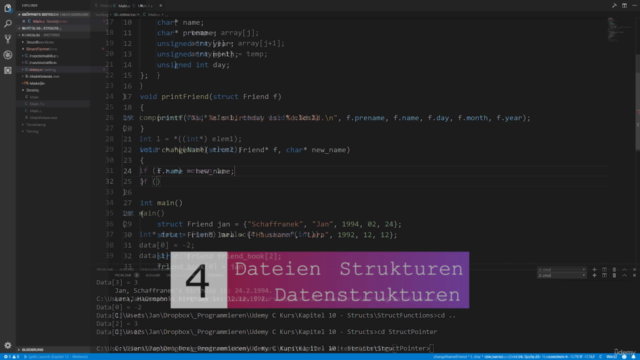Click the editor vertical scrollbar
Viewport: 640px width, 360px height.
637,102
